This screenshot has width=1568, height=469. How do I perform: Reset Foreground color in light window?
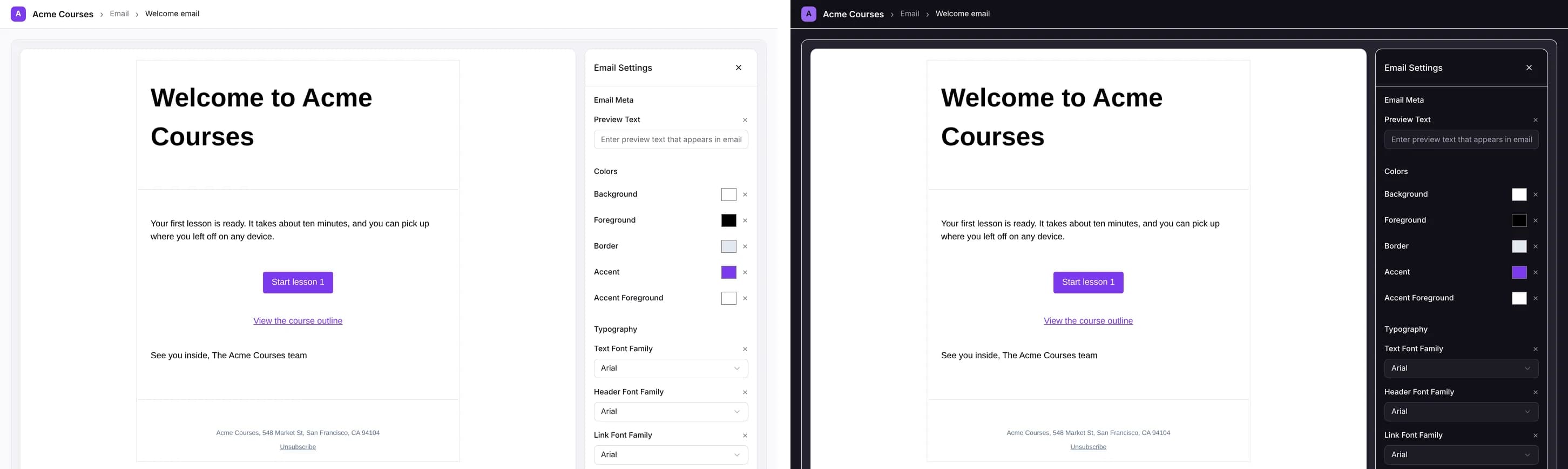745,220
